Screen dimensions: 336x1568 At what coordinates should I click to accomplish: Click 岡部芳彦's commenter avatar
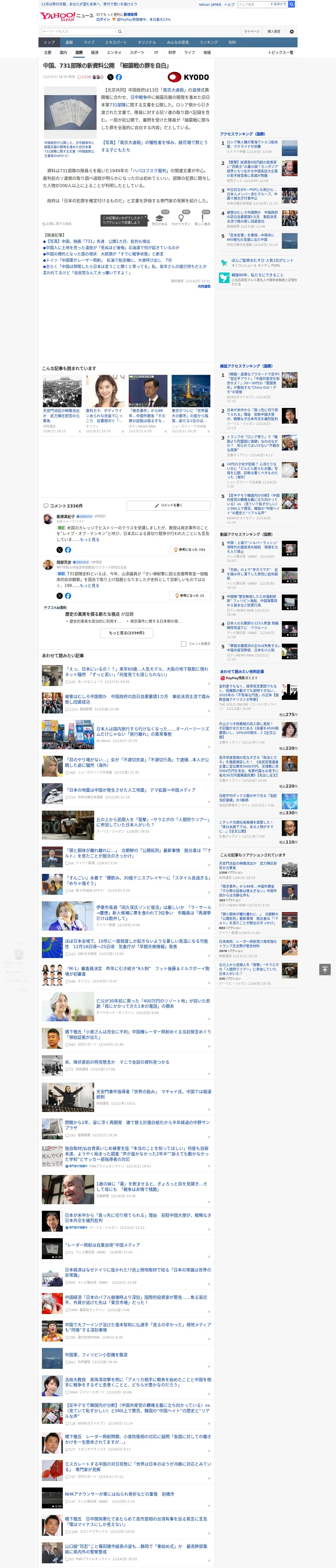point(48,565)
